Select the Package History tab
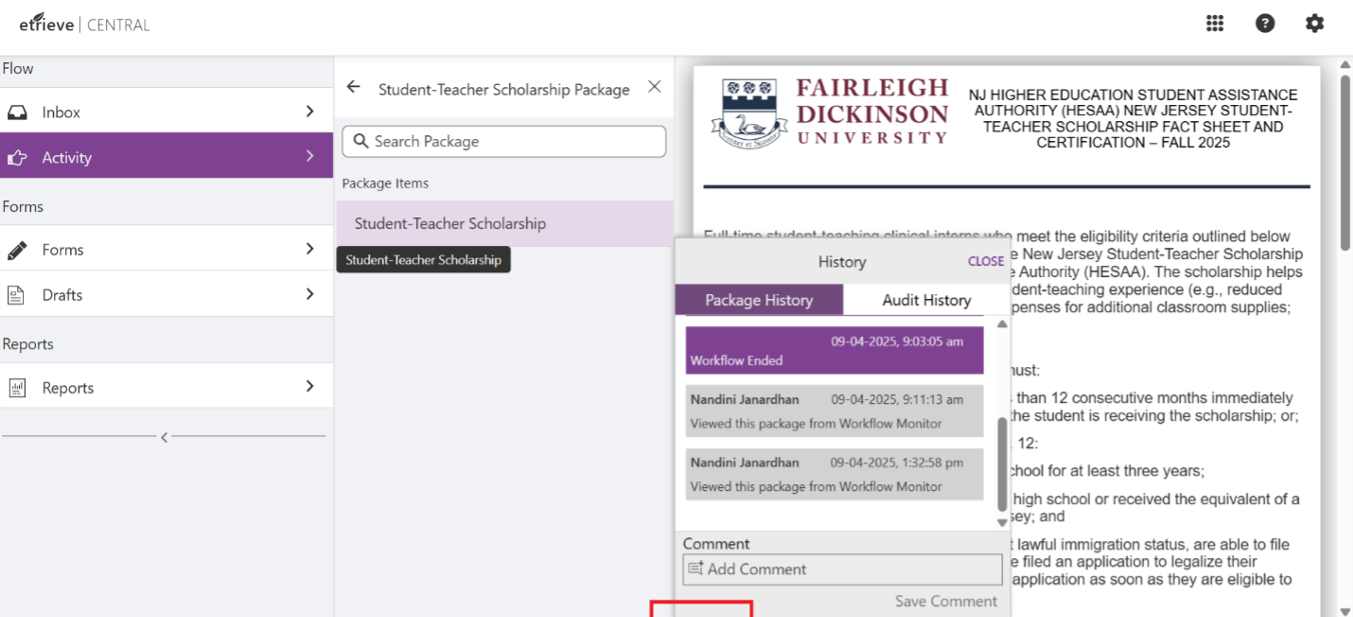This screenshot has width=1353, height=617. pyautogui.click(x=759, y=300)
